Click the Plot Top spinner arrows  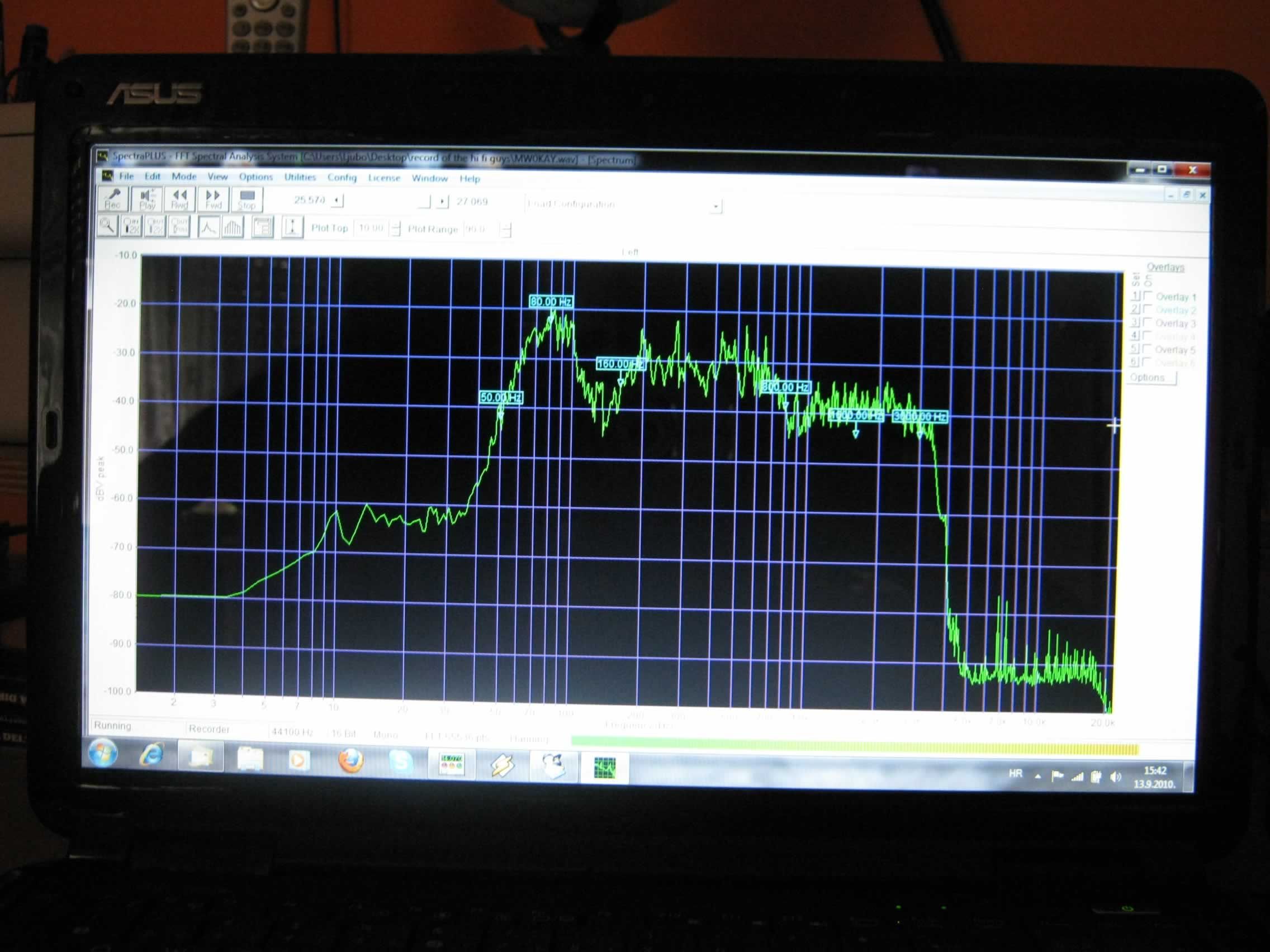click(x=396, y=229)
